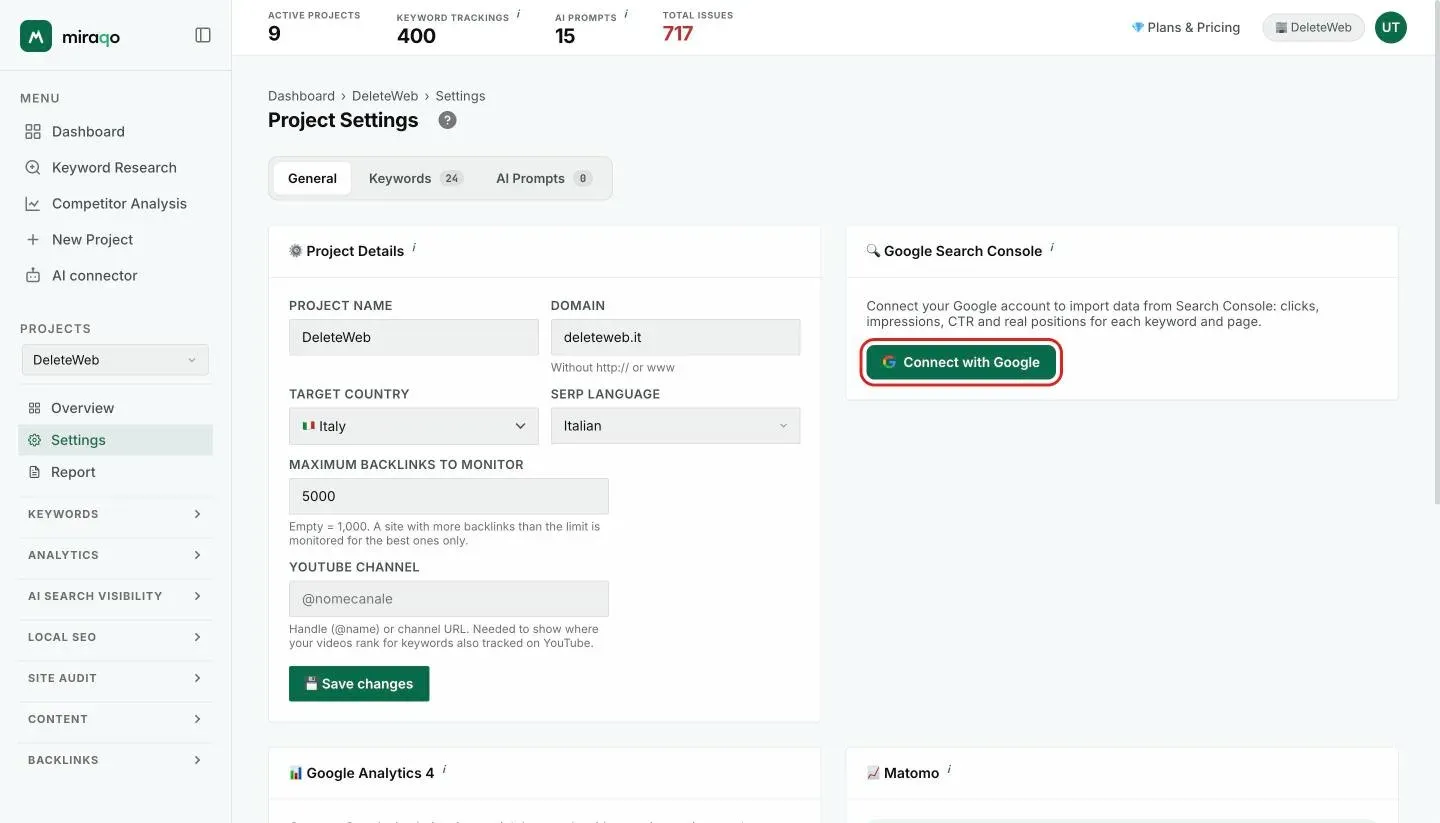Expand the CONTENT sidebar section

point(115,719)
